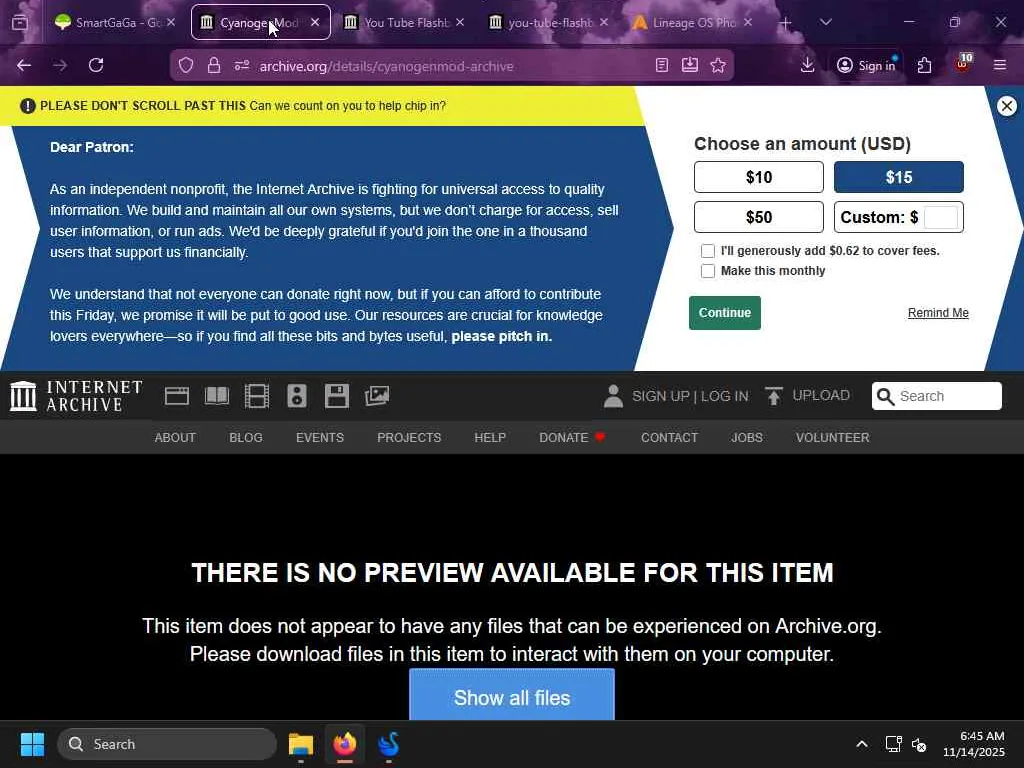Click the user avatar icon
Viewport: 1024px width, 768px height.
[613, 396]
